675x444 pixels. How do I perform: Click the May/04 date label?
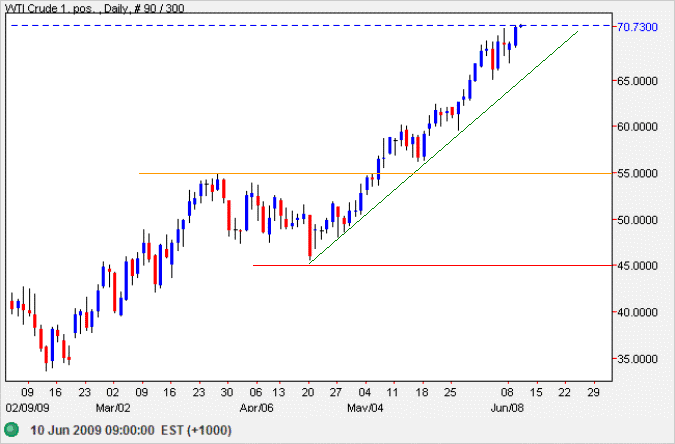click(365, 408)
